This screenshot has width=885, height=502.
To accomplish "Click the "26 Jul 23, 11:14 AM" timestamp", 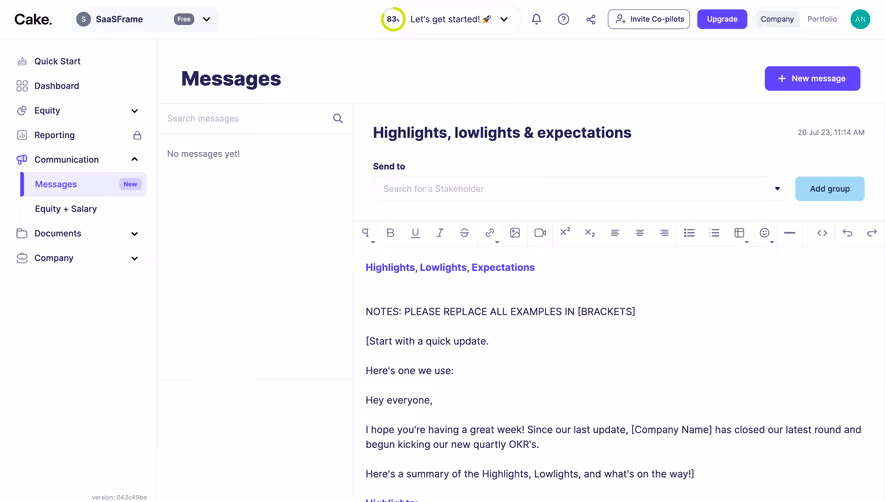I will [830, 133].
